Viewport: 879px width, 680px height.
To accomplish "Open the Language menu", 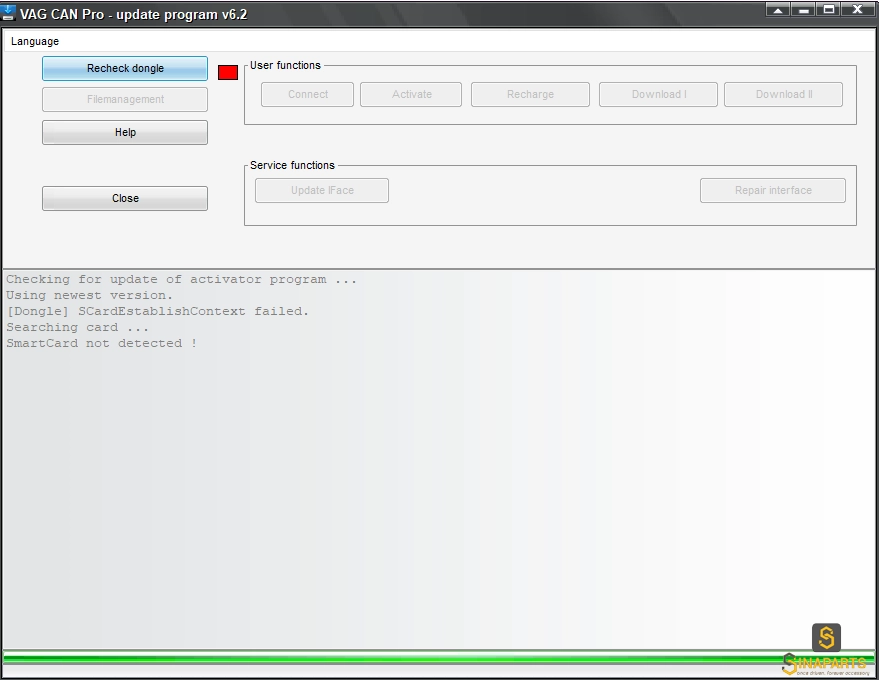I will tap(35, 41).
